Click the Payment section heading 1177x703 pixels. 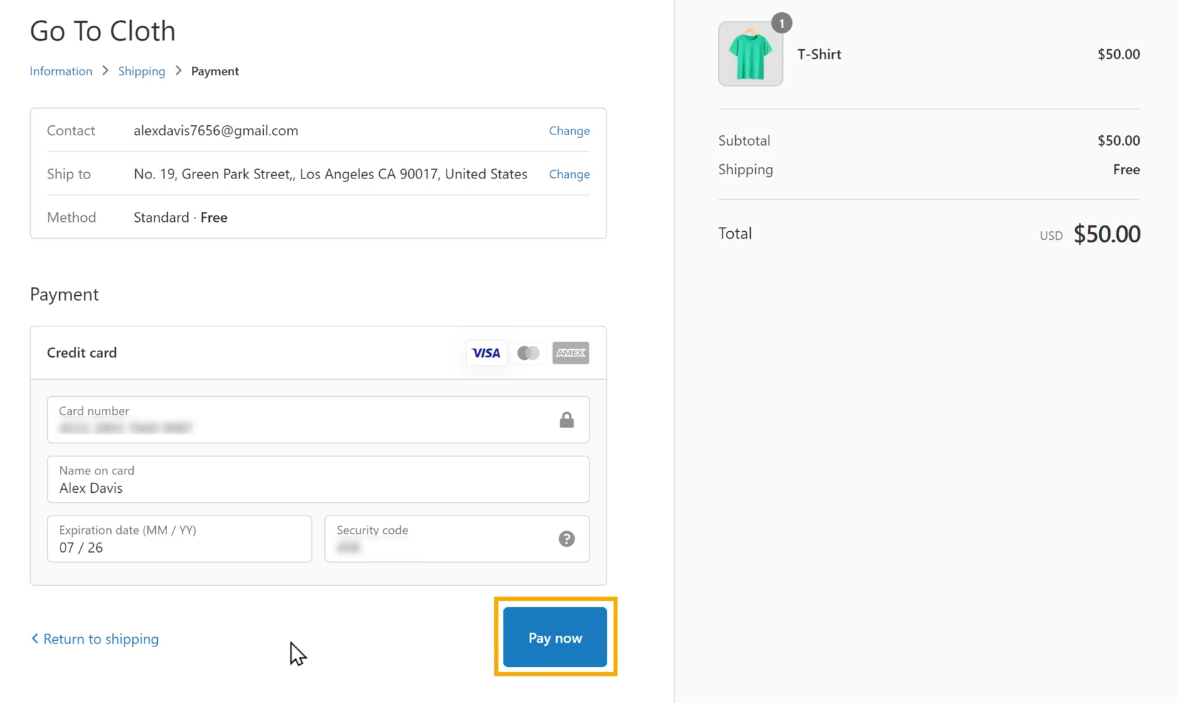(x=65, y=294)
